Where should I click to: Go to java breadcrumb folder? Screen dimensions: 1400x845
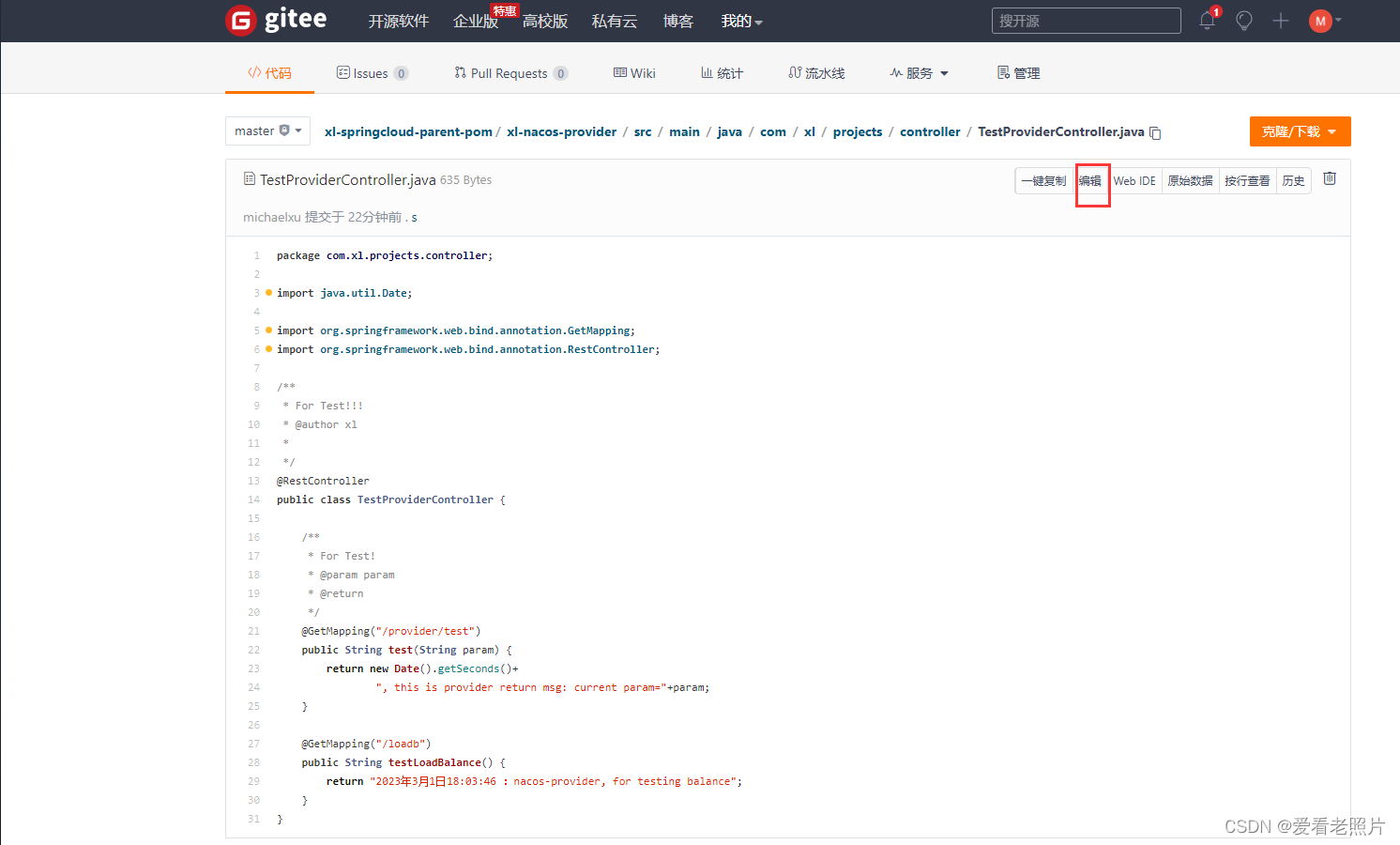(729, 131)
